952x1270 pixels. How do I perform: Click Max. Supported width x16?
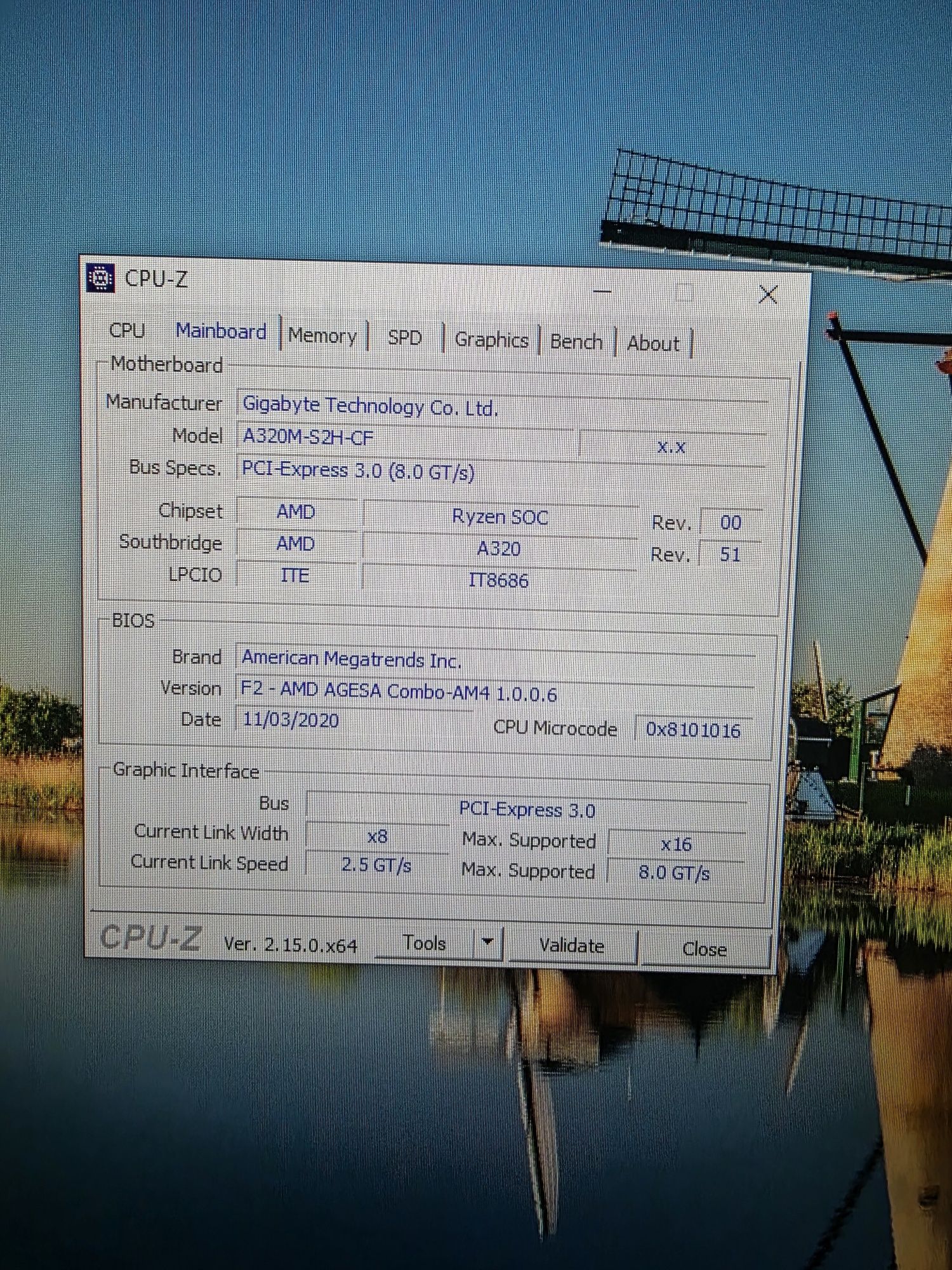676,844
